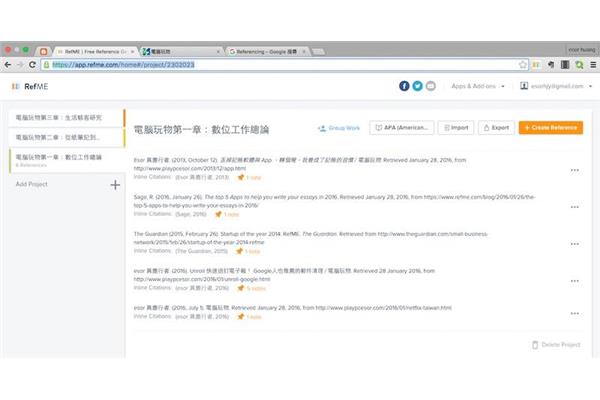Click project title 電腦玩物第一章：數位工作總論
600x400 pixels.
coord(201,130)
